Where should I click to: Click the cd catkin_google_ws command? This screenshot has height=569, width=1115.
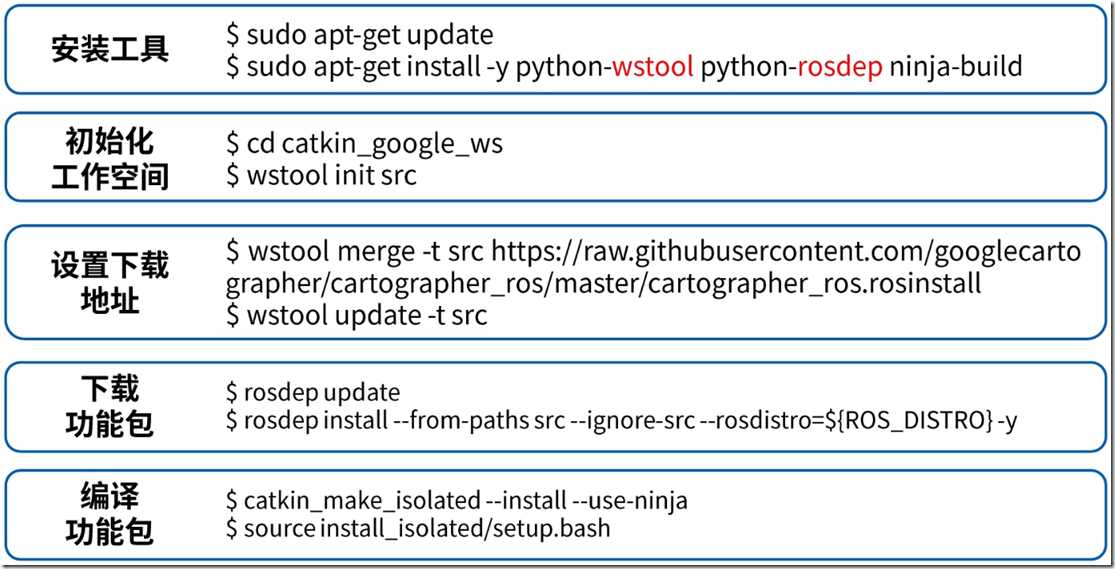[x=364, y=144]
